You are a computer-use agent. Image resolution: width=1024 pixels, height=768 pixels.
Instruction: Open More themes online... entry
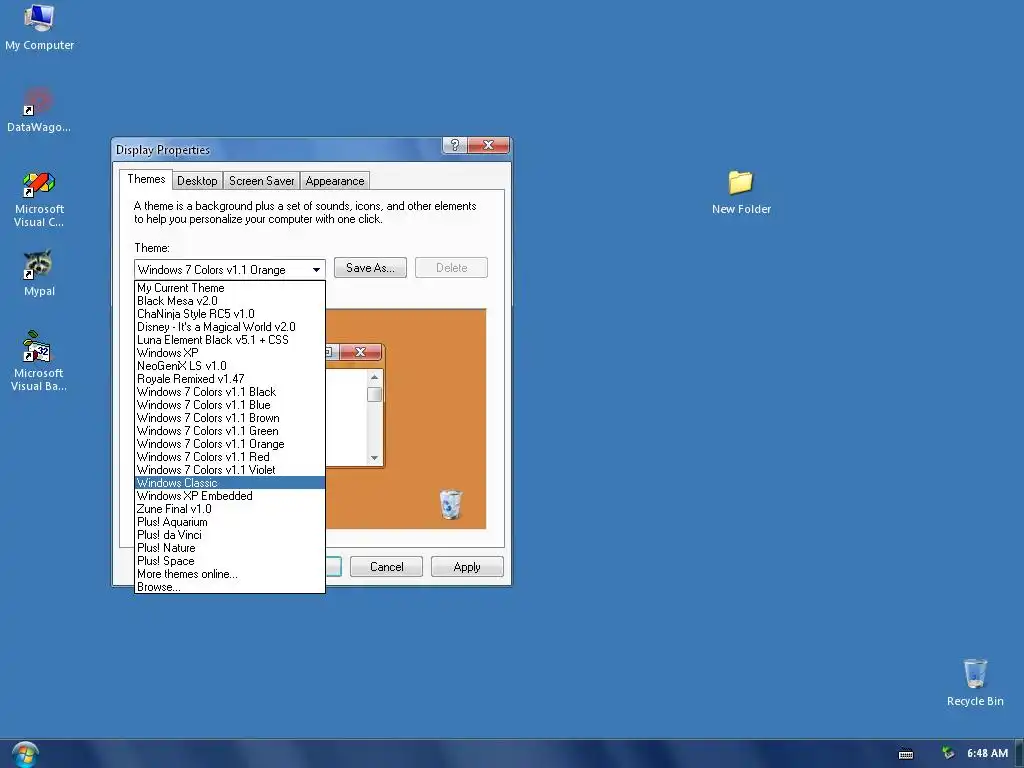(230, 574)
